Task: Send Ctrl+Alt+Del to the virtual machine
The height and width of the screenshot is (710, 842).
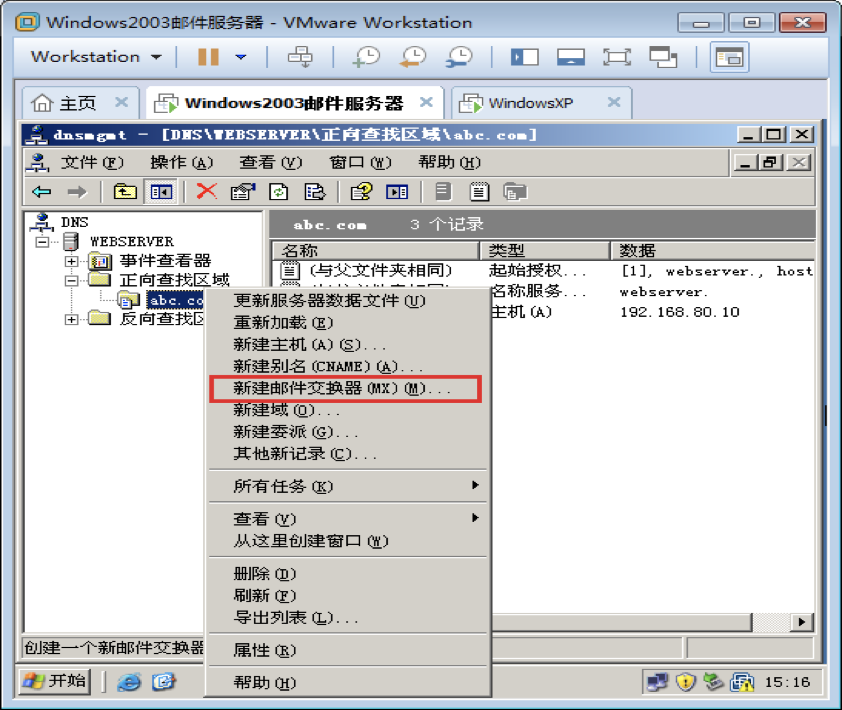Action: [300, 56]
